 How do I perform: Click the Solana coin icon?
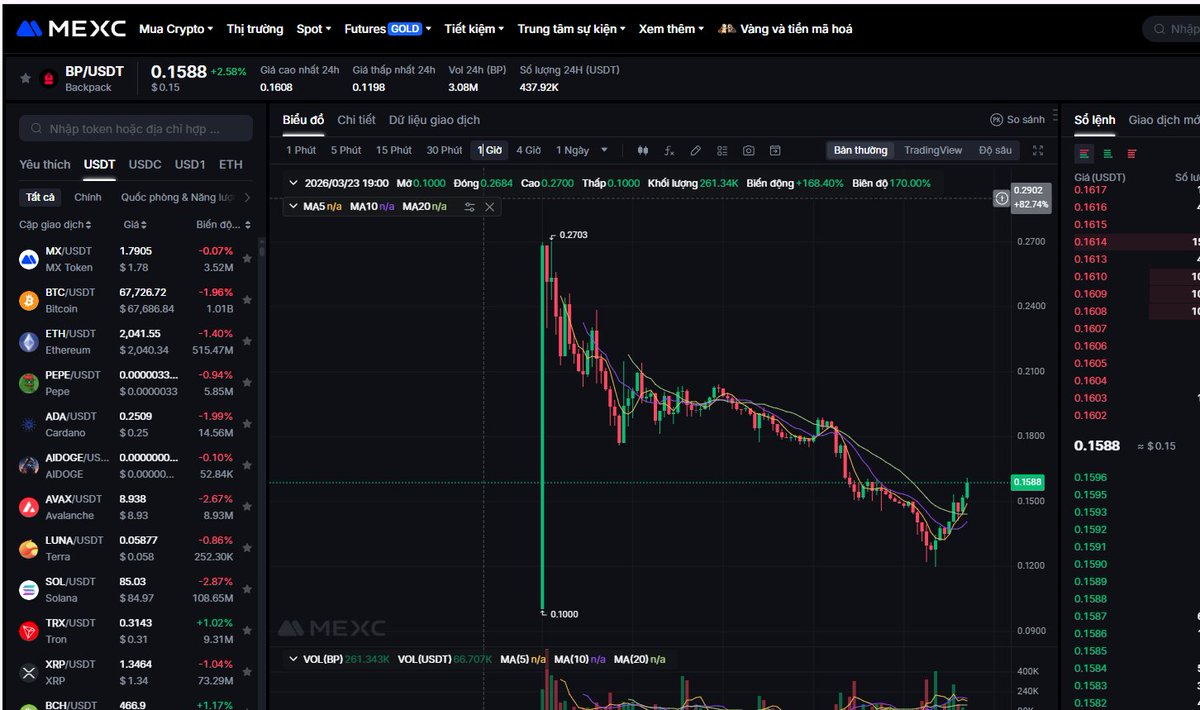(x=29, y=589)
